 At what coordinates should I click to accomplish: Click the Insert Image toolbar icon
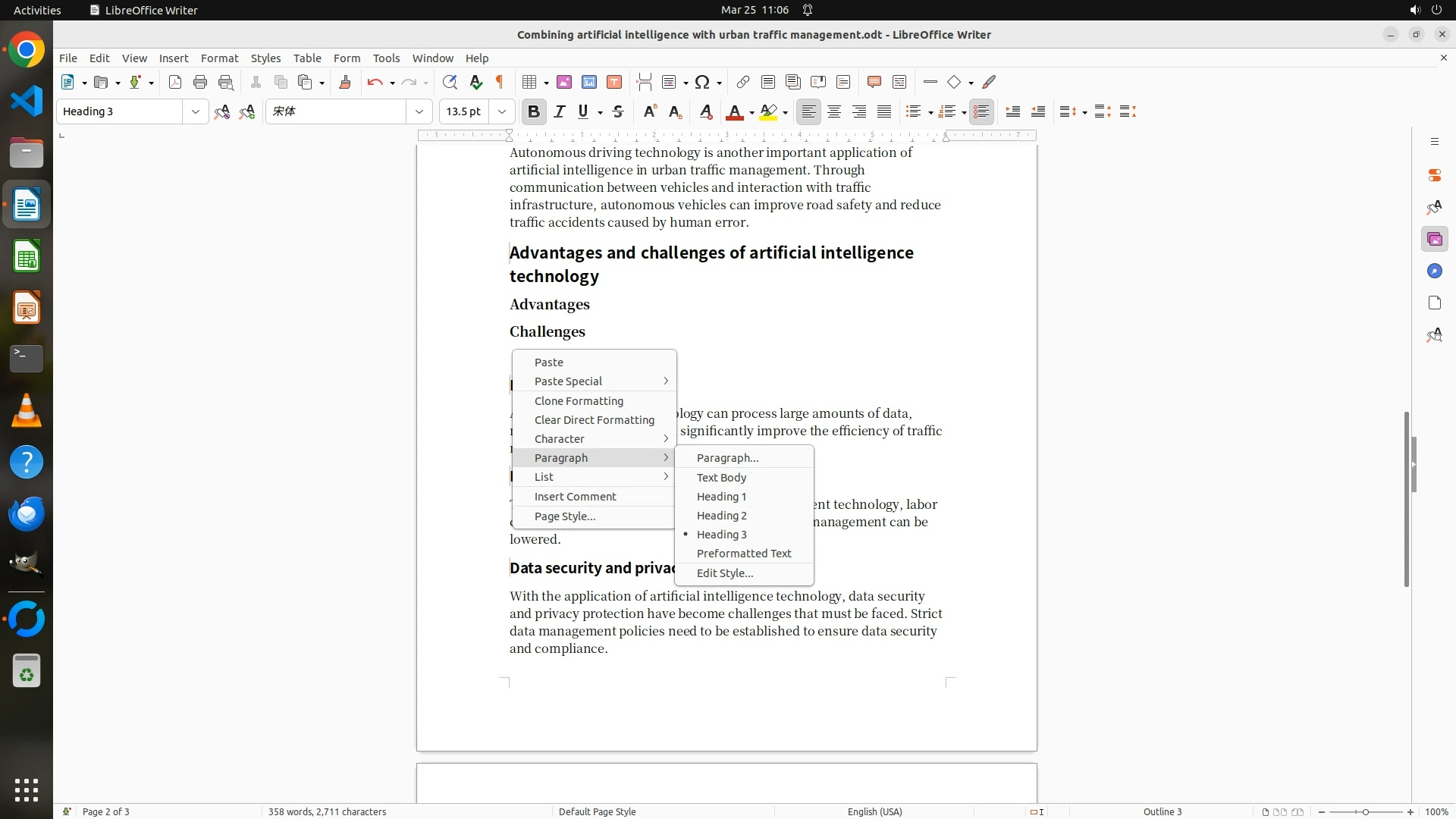(x=564, y=82)
